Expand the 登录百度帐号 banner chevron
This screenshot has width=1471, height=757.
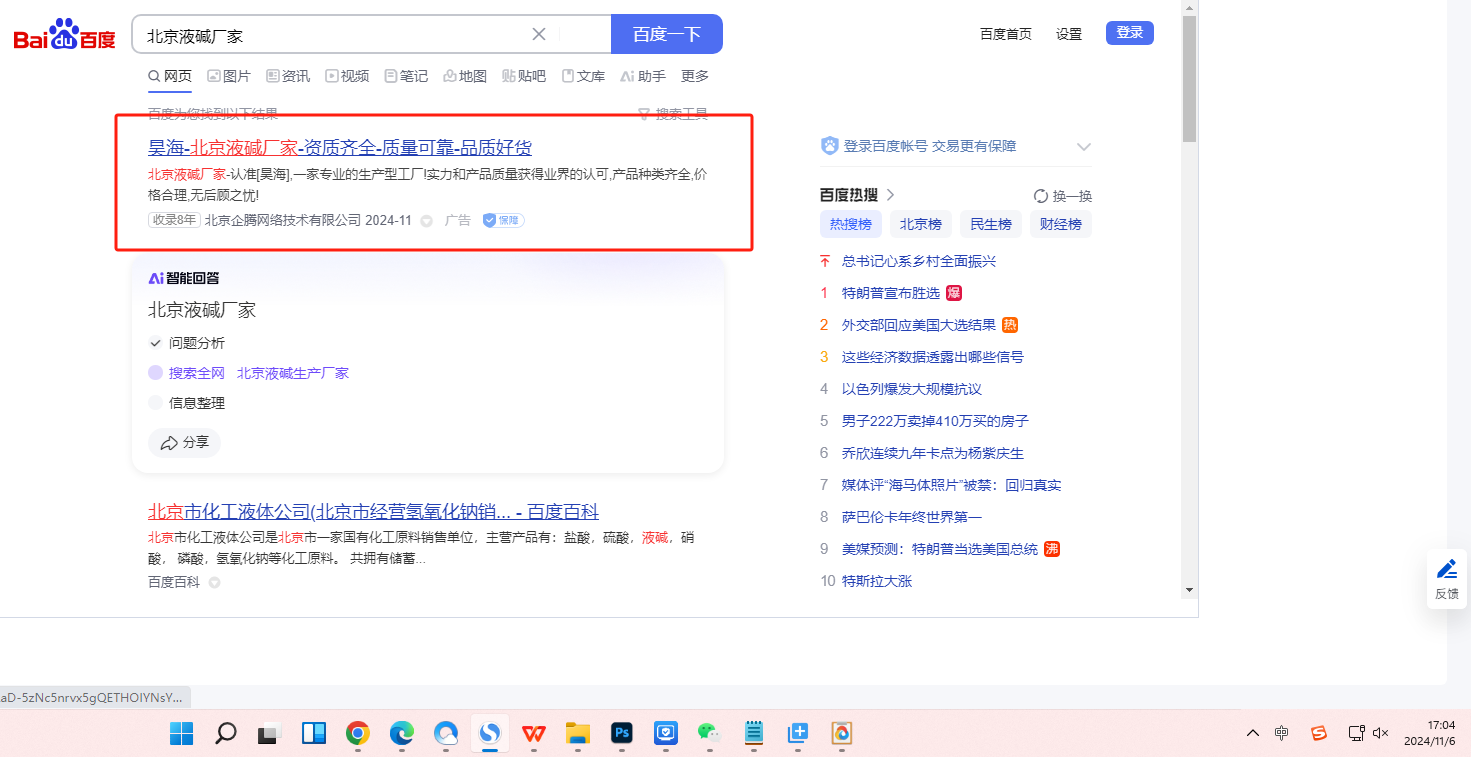point(1083,147)
